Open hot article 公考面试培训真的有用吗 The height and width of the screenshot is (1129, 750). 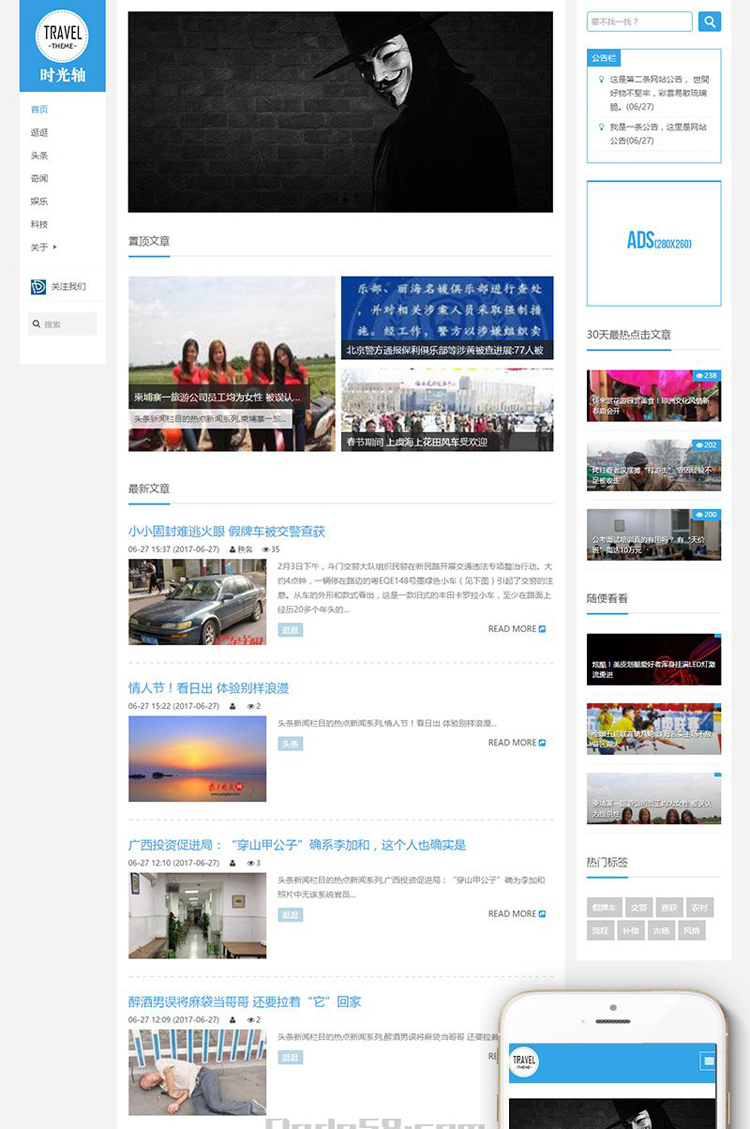pos(654,534)
